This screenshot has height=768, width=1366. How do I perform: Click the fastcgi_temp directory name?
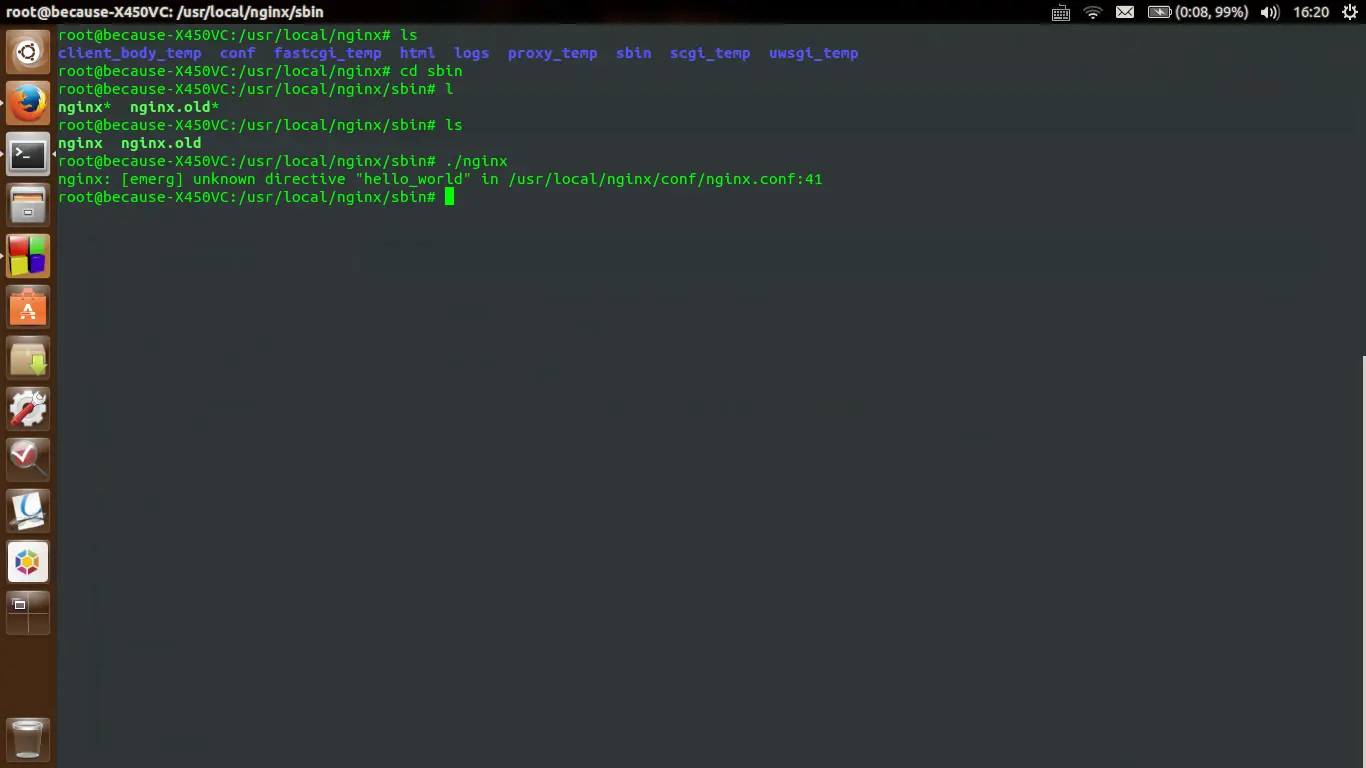[x=328, y=53]
